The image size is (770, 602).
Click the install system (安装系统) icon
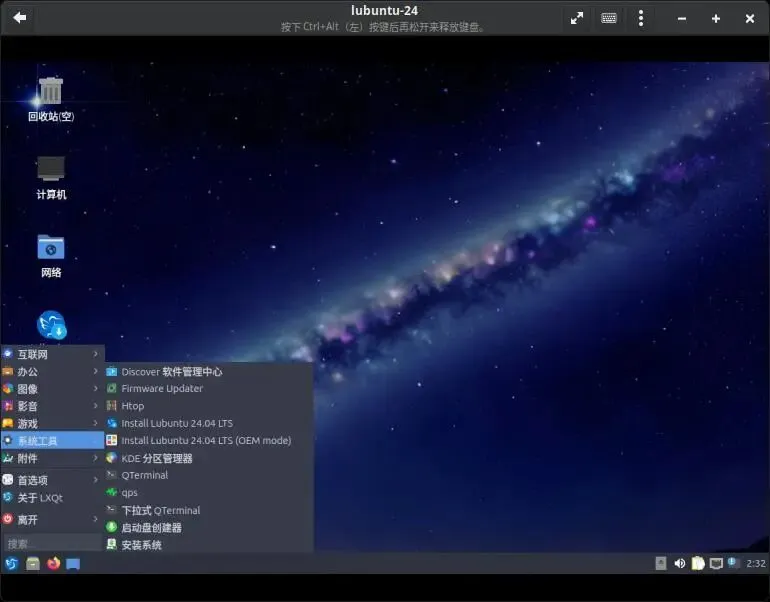tap(111, 544)
